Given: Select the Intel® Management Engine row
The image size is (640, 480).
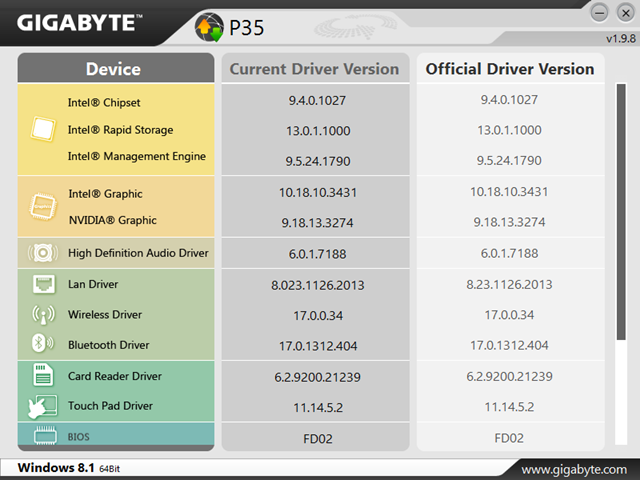Looking at the screenshot, I should coord(137,156).
